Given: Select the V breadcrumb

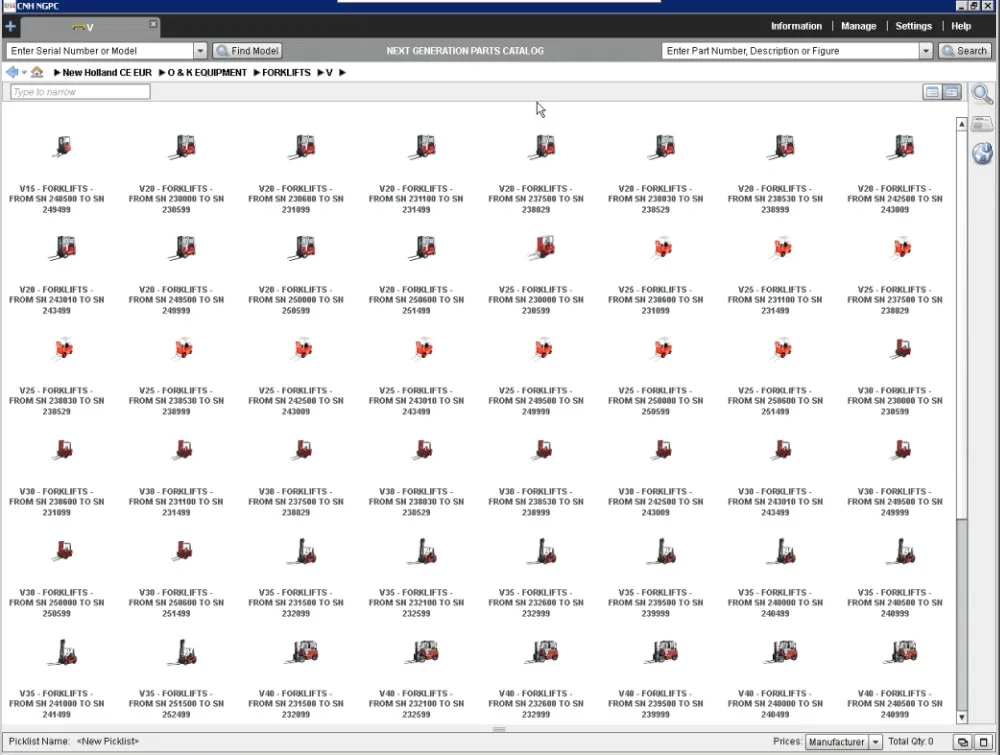Looking at the screenshot, I should pyautogui.click(x=329, y=73).
